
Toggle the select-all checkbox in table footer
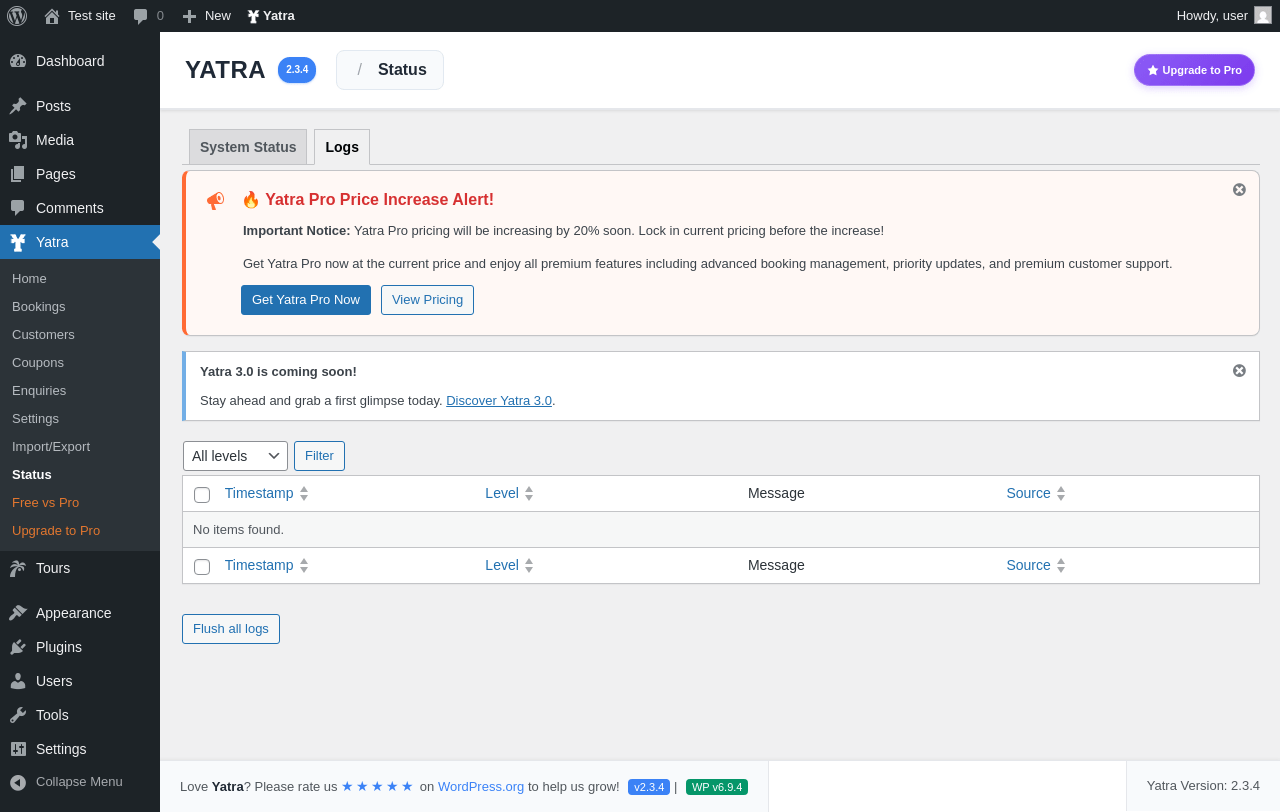202,567
